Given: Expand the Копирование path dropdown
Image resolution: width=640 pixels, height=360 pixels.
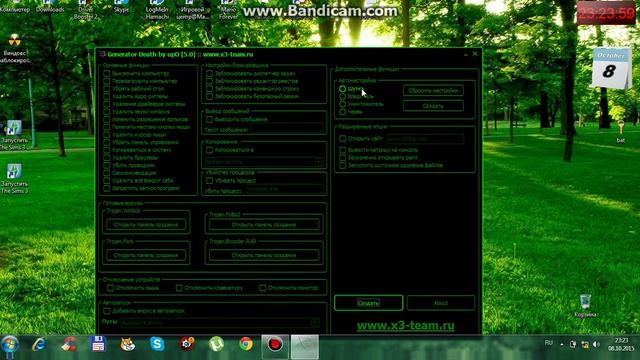Looking at the screenshot, I should click(x=319, y=162).
